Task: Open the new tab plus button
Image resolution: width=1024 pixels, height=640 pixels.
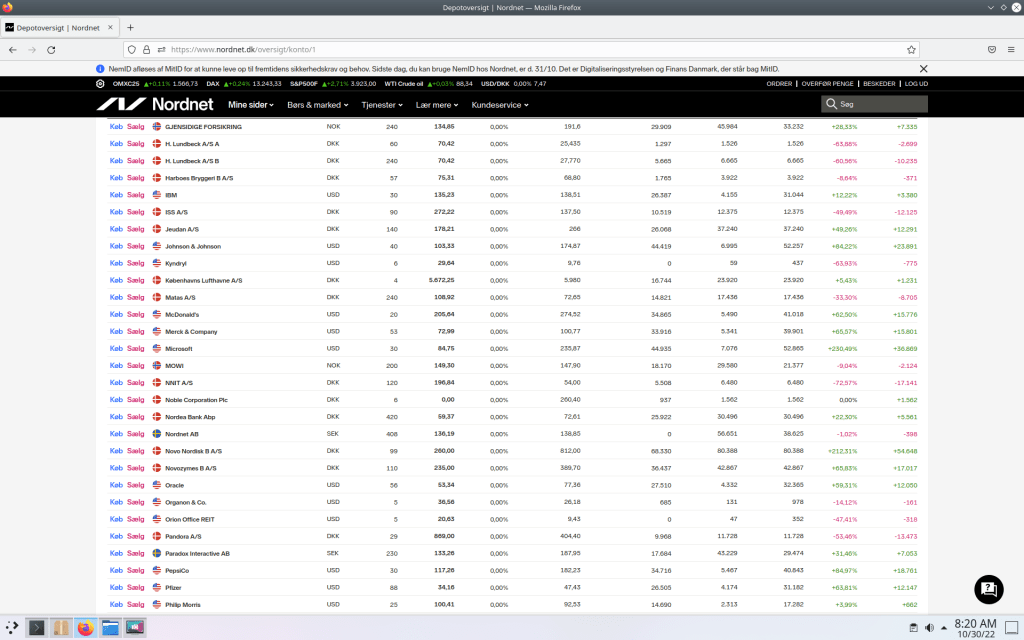Action: coord(130,27)
